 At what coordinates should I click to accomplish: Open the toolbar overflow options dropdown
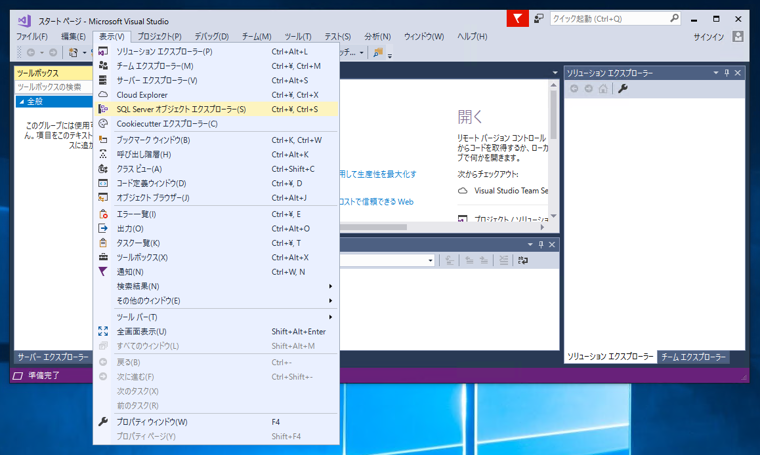[390, 55]
